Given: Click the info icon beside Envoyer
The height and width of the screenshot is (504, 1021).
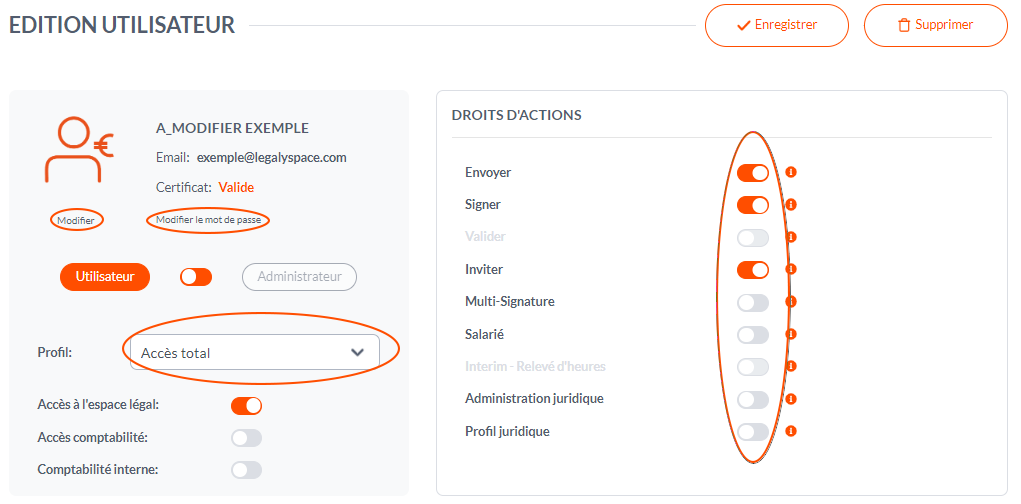Looking at the screenshot, I should (791, 173).
